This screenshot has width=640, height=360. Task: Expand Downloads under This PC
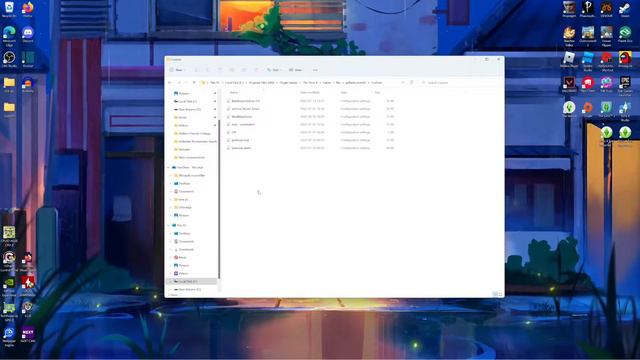tap(171, 249)
